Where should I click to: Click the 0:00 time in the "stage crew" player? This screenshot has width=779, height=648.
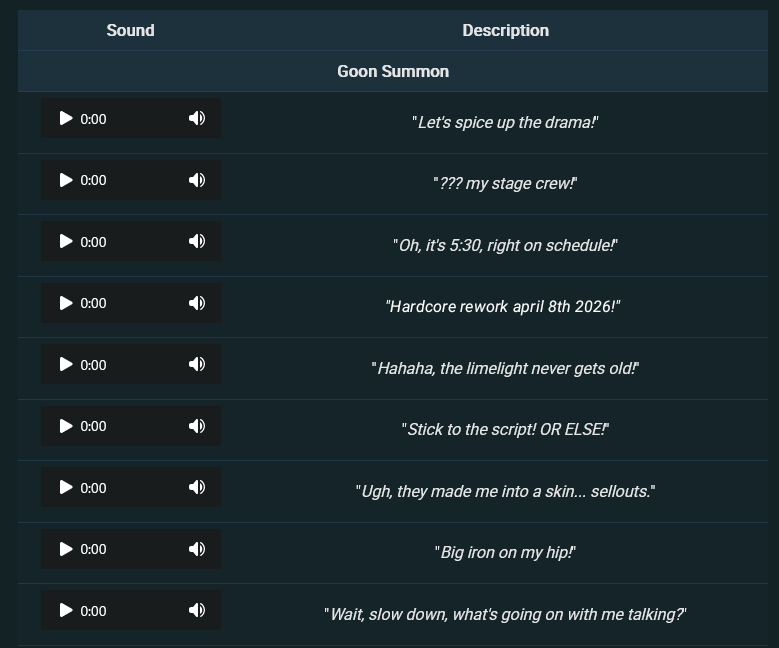coord(93,180)
